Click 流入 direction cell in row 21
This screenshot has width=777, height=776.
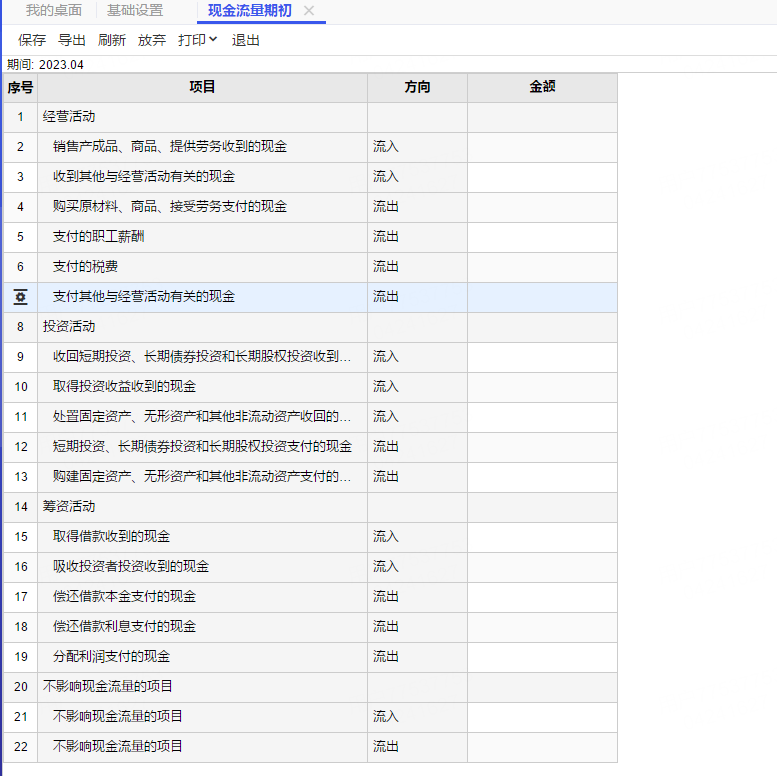click(417, 717)
